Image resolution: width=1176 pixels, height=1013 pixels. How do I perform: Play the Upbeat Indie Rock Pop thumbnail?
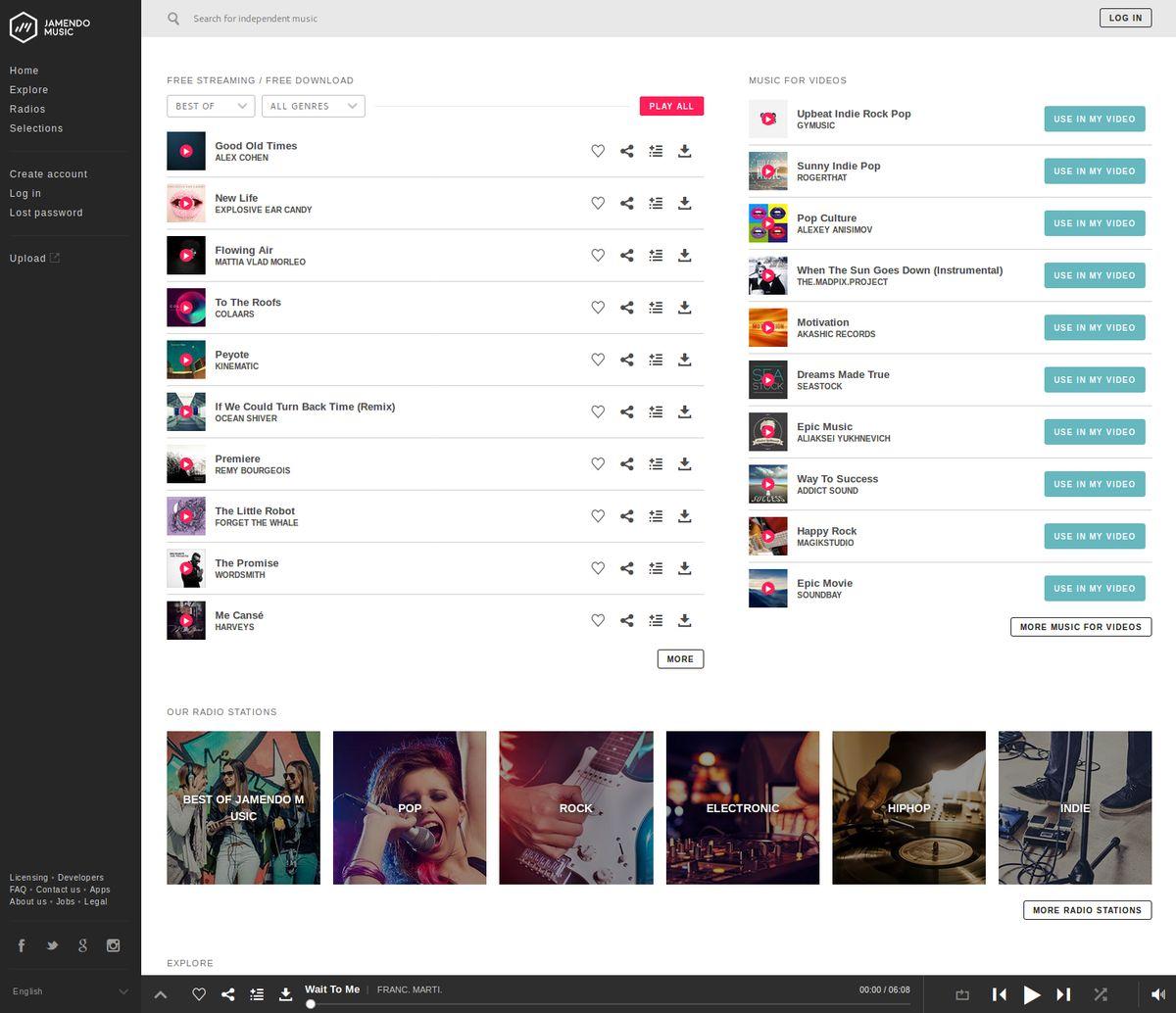pyautogui.click(x=768, y=119)
